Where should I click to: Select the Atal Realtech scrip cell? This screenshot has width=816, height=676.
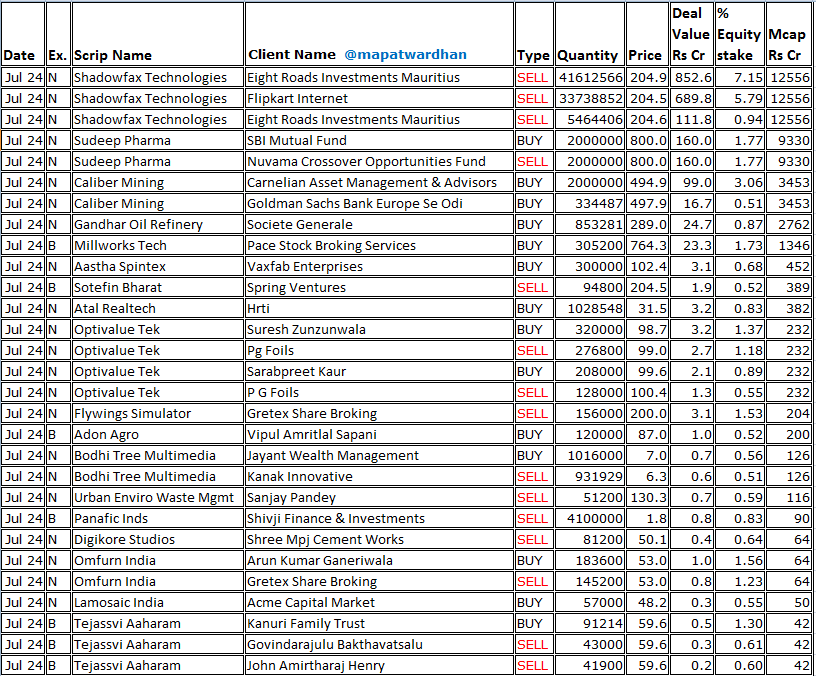[158, 309]
